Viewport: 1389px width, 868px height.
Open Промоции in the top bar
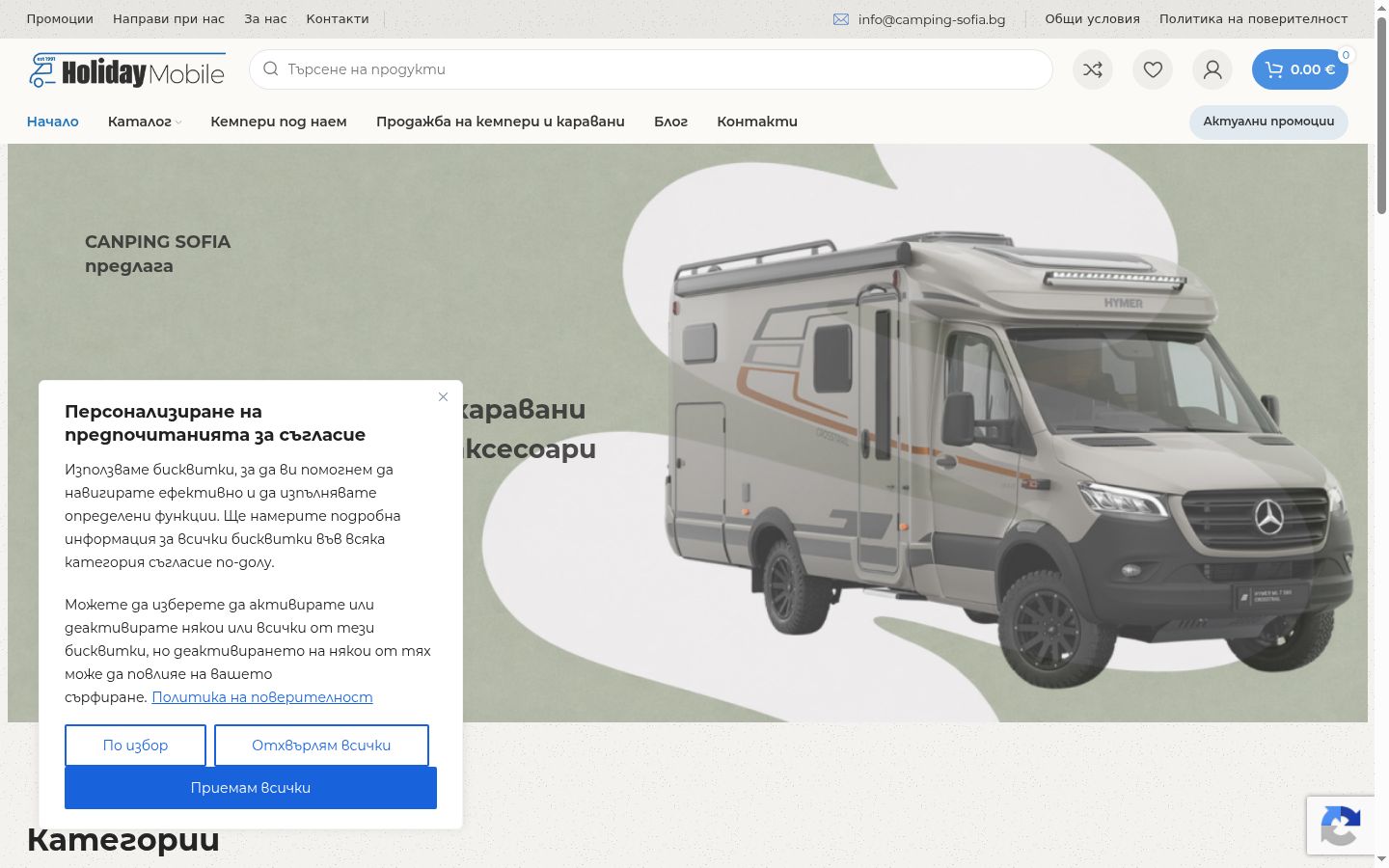click(60, 19)
